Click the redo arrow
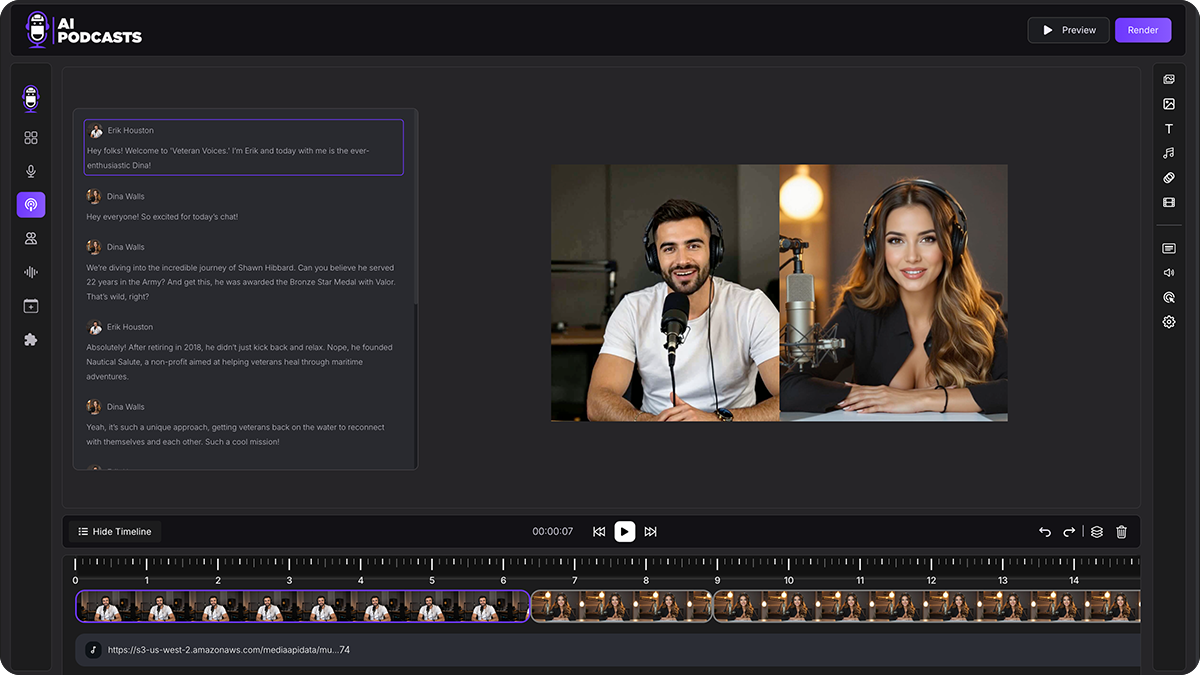 [x=1069, y=532]
